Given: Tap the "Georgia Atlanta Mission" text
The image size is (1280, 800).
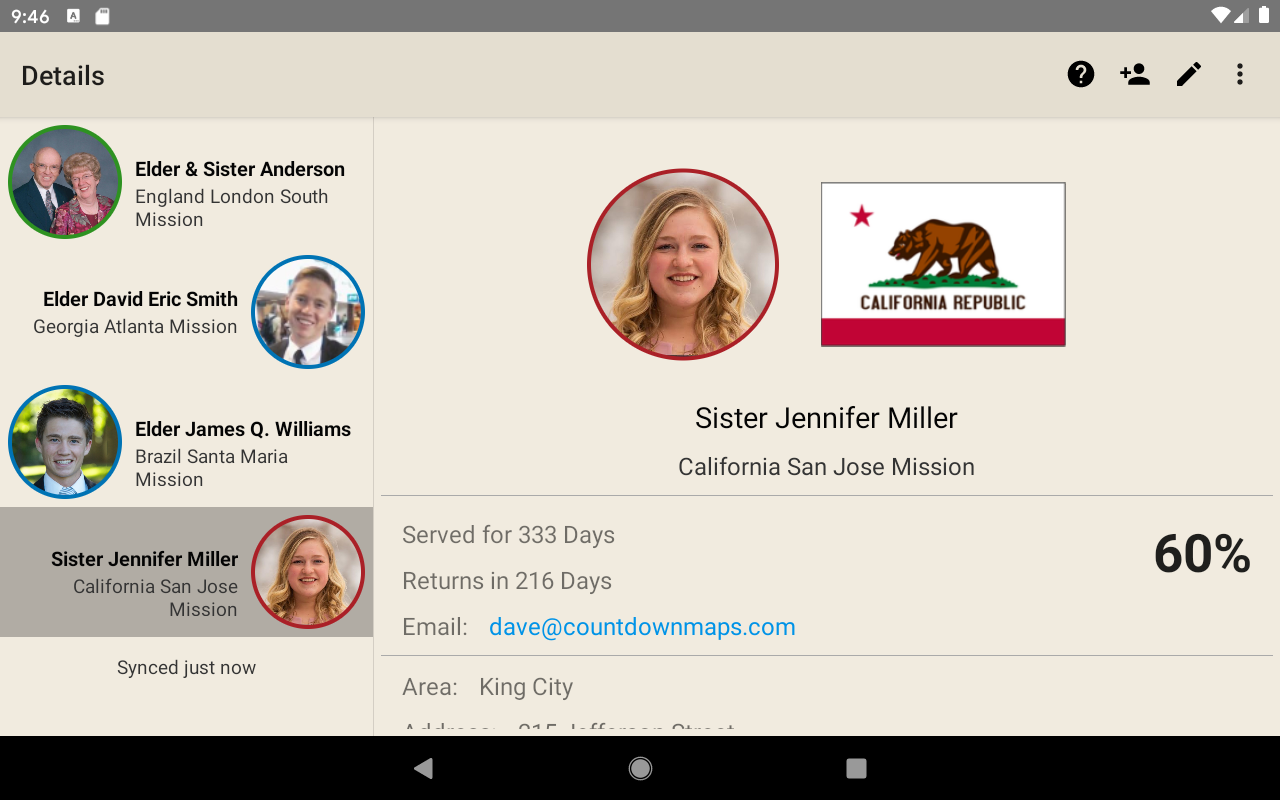Looking at the screenshot, I should [135, 327].
